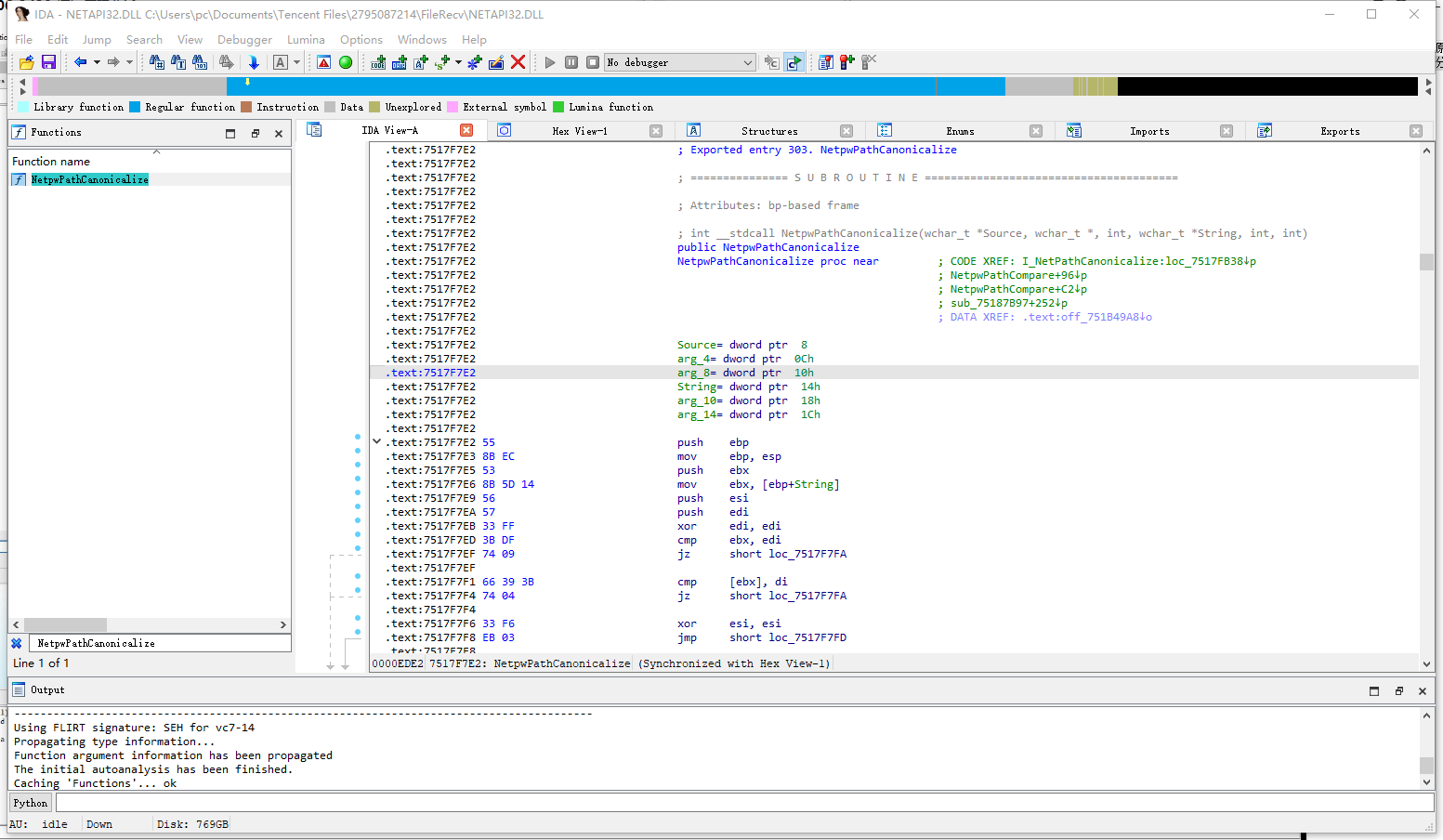Switch to the Structures tab

point(768,131)
